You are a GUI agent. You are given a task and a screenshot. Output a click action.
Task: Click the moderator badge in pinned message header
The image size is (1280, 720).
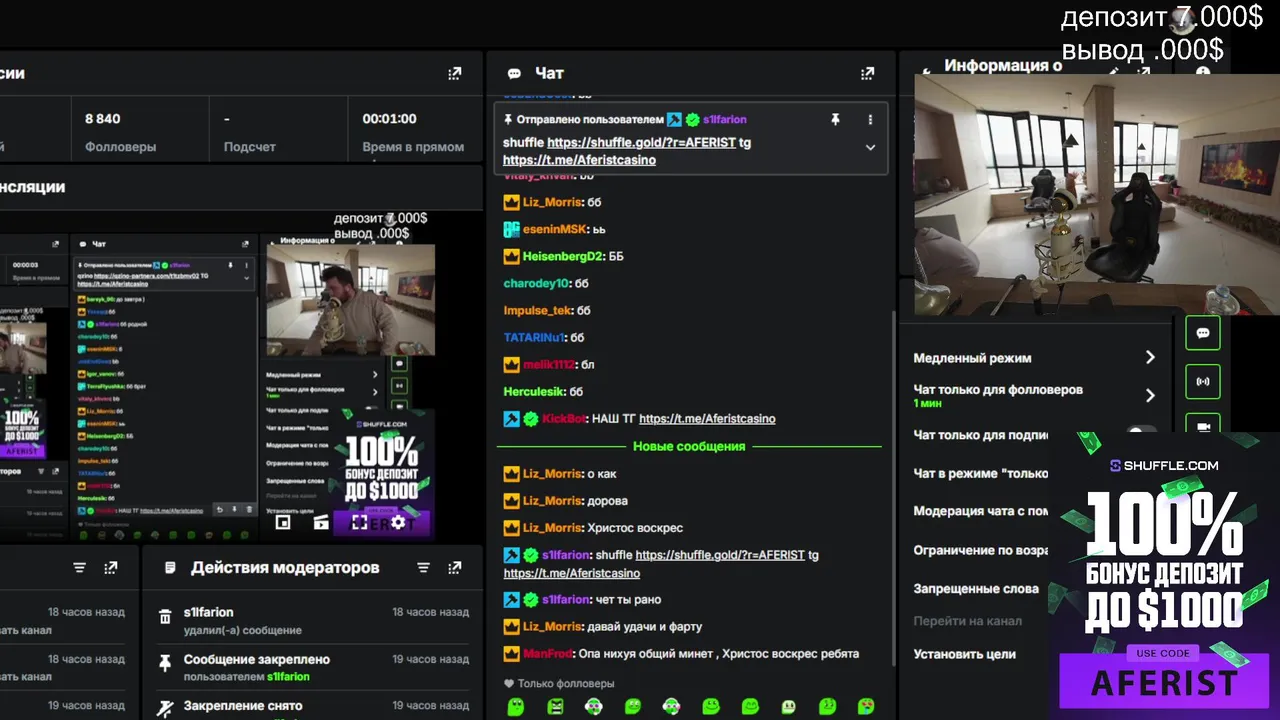pyautogui.click(x=675, y=119)
